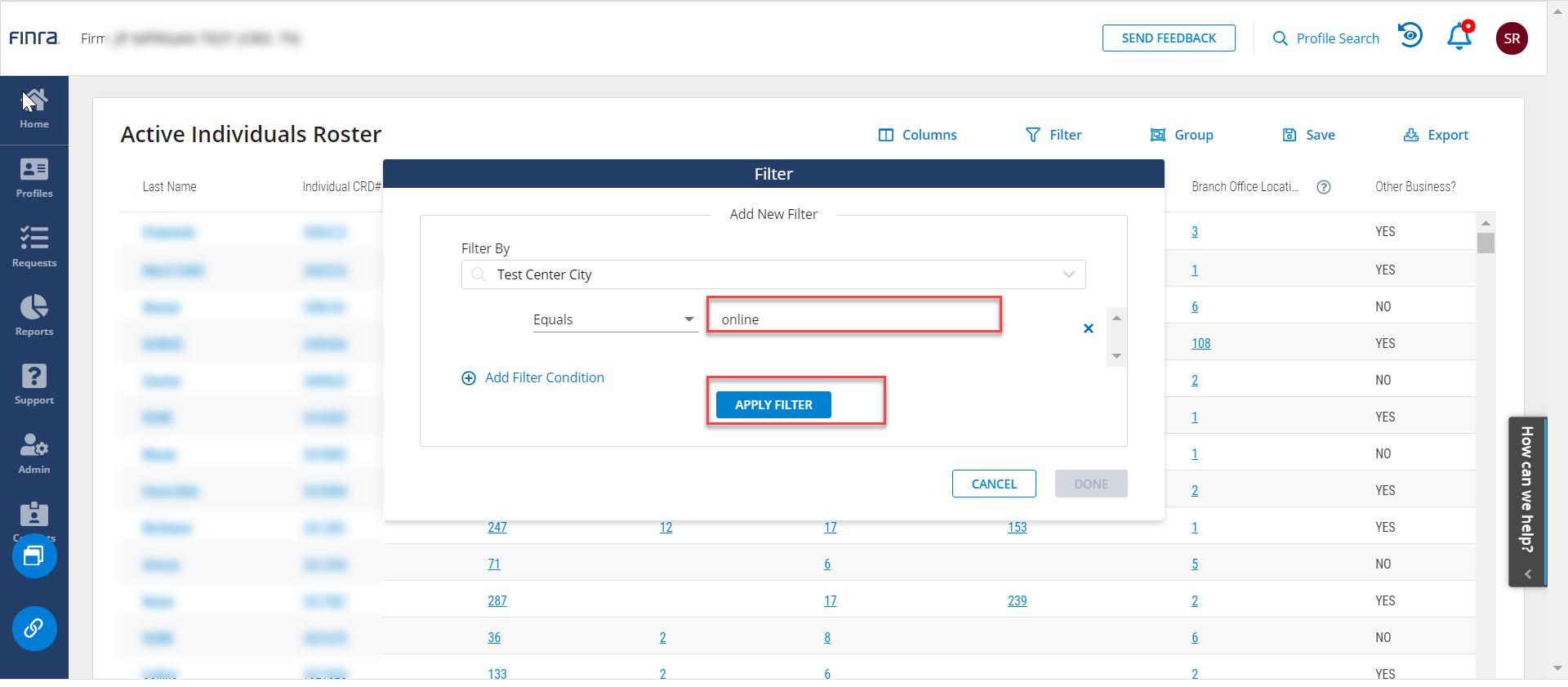This screenshot has height=687, width=1568.
Task: Click the roster table vertical scrollbar thumb
Action: (1486, 243)
